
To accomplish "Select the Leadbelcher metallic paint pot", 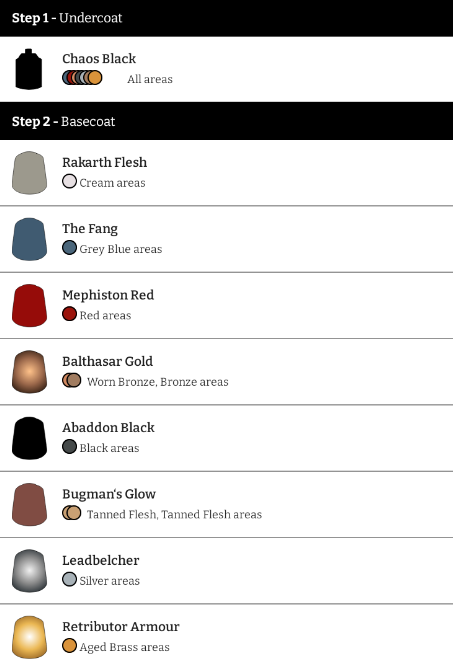I will (29, 571).
